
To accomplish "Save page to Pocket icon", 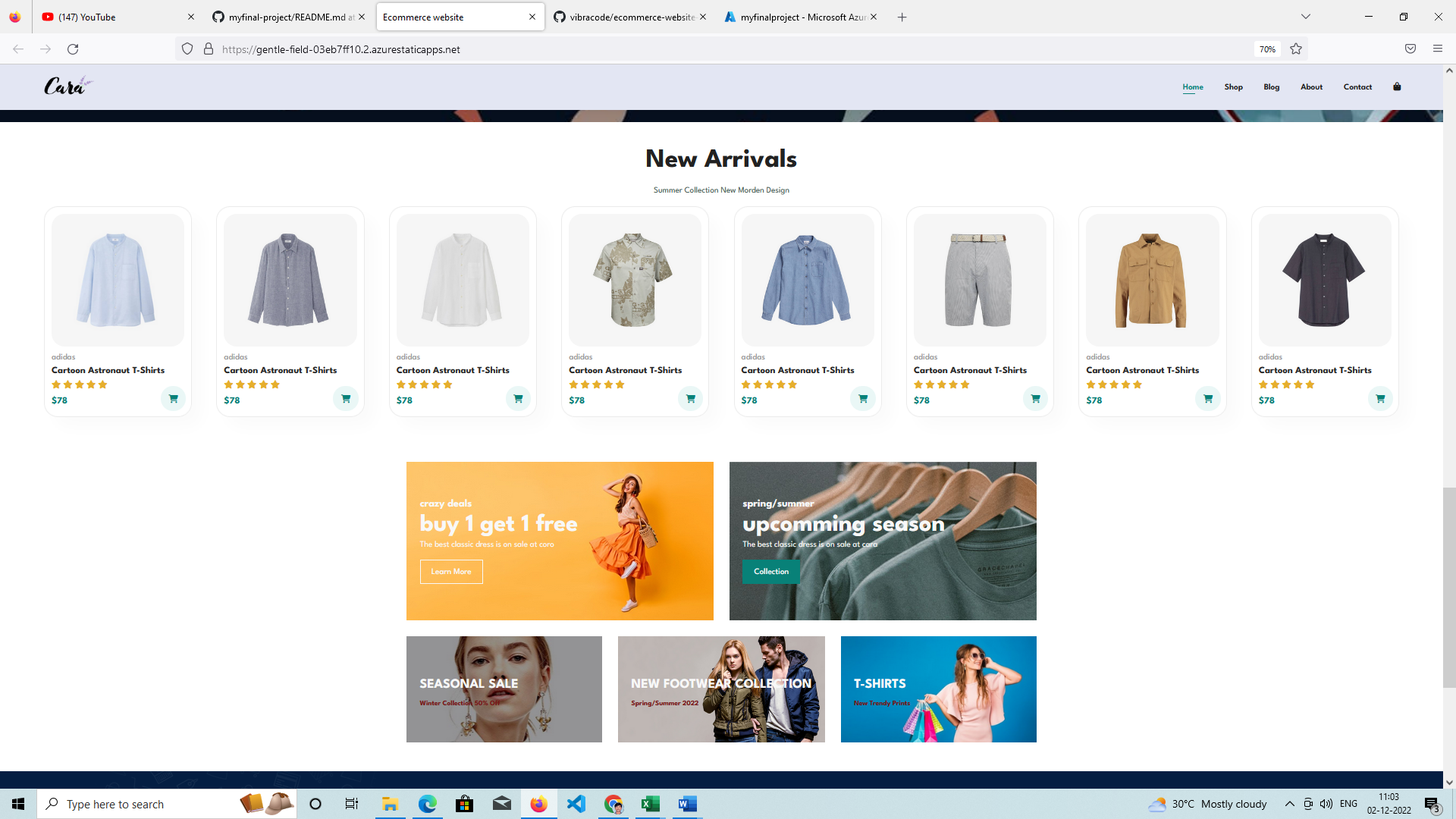I will [1410, 49].
